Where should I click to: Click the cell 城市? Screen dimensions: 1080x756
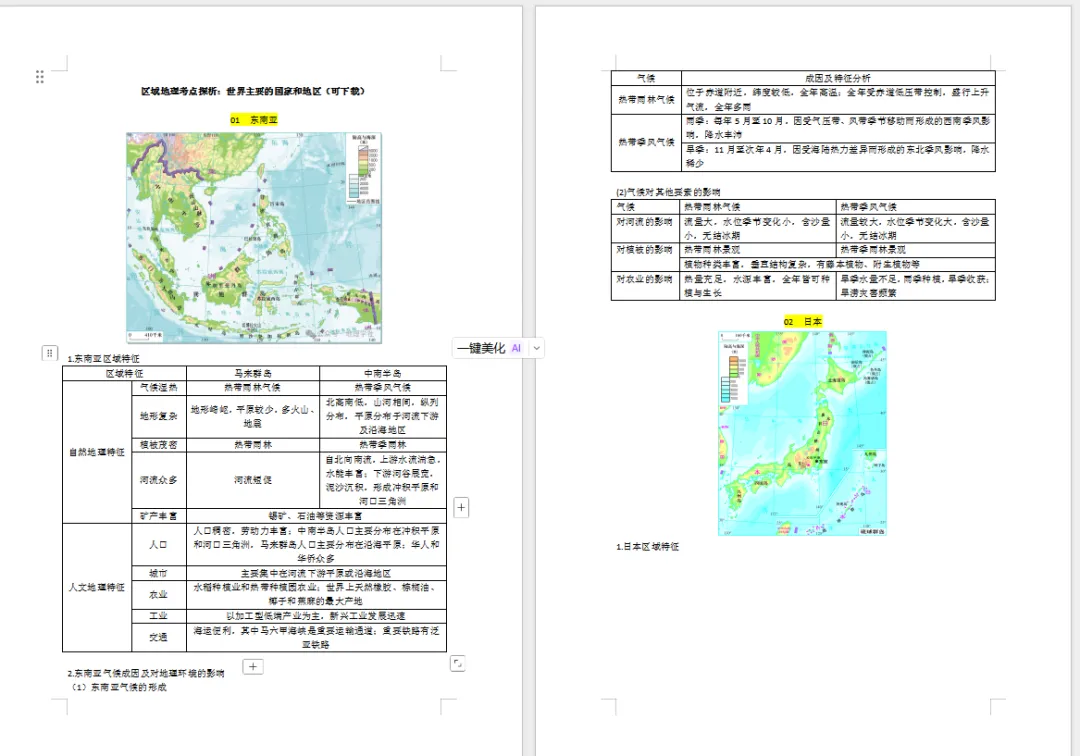[158, 573]
